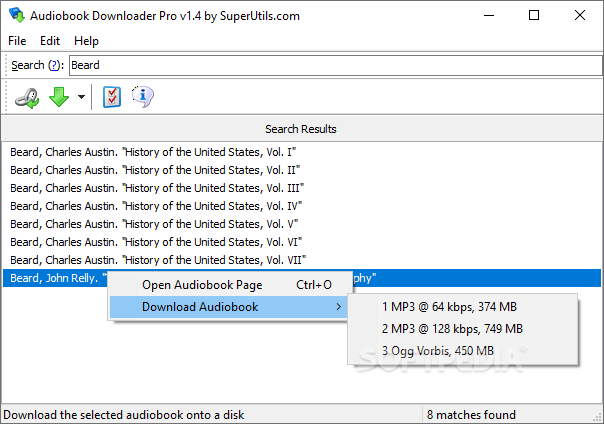Select History of the United States, Vol. III
The width and height of the screenshot is (604, 424).
(x=157, y=188)
